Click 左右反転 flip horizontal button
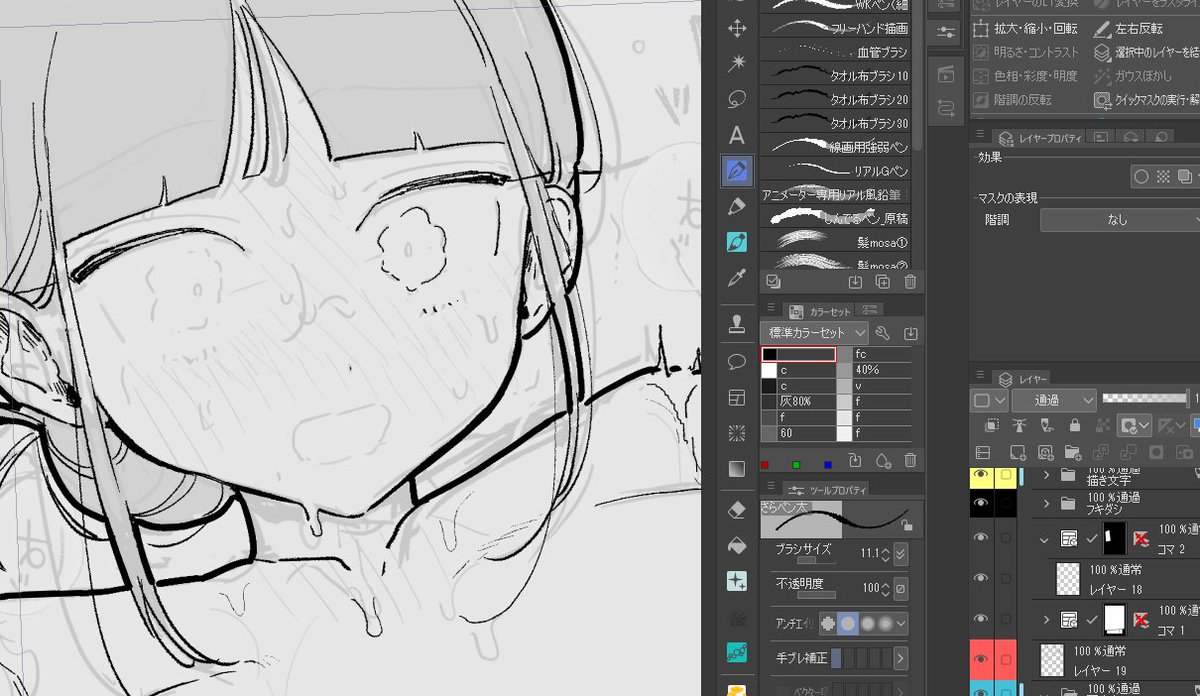Image resolution: width=1200 pixels, height=696 pixels. pos(1128,30)
